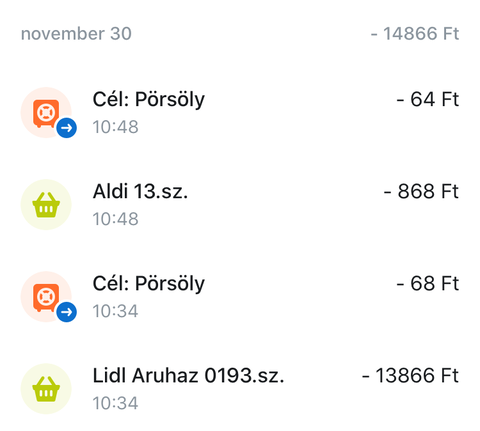Screen dimensions: 480x431
Task: Select the - 13866 Ft amount
Action: [x=411, y=375]
